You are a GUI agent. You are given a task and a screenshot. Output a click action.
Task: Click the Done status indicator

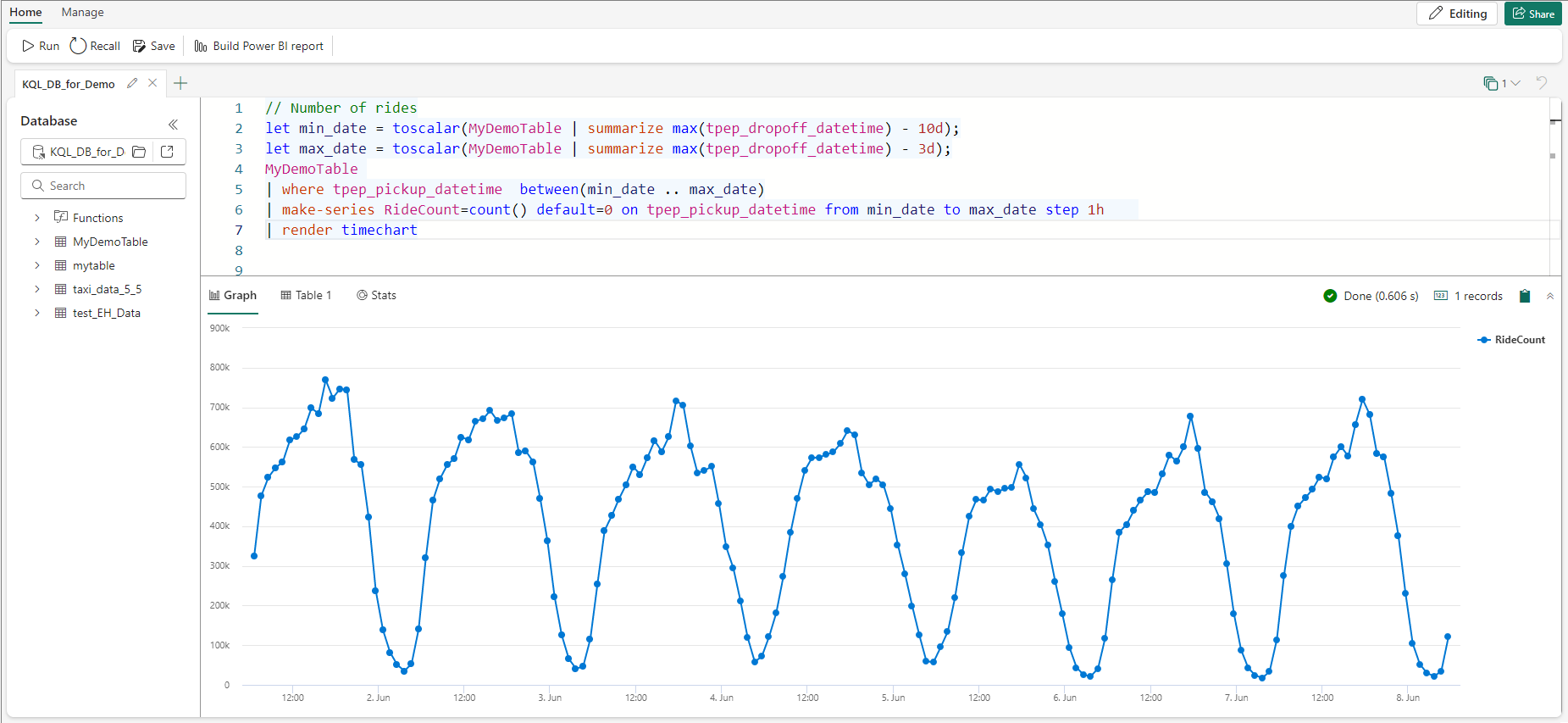click(x=1371, y=296)
